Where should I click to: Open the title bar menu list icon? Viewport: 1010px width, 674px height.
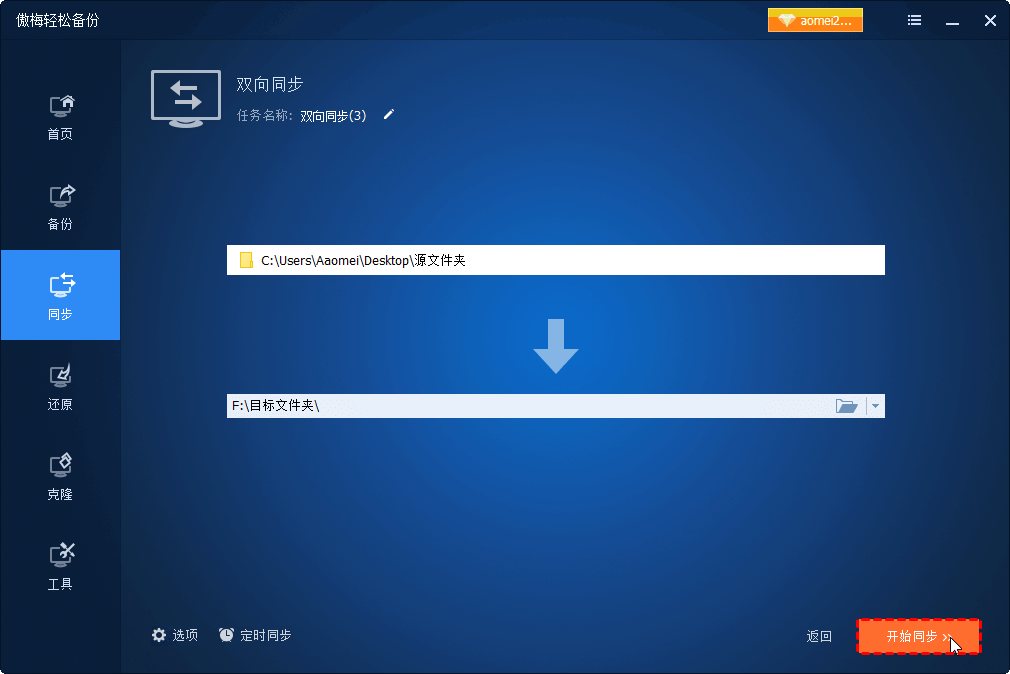pos(915,21)
